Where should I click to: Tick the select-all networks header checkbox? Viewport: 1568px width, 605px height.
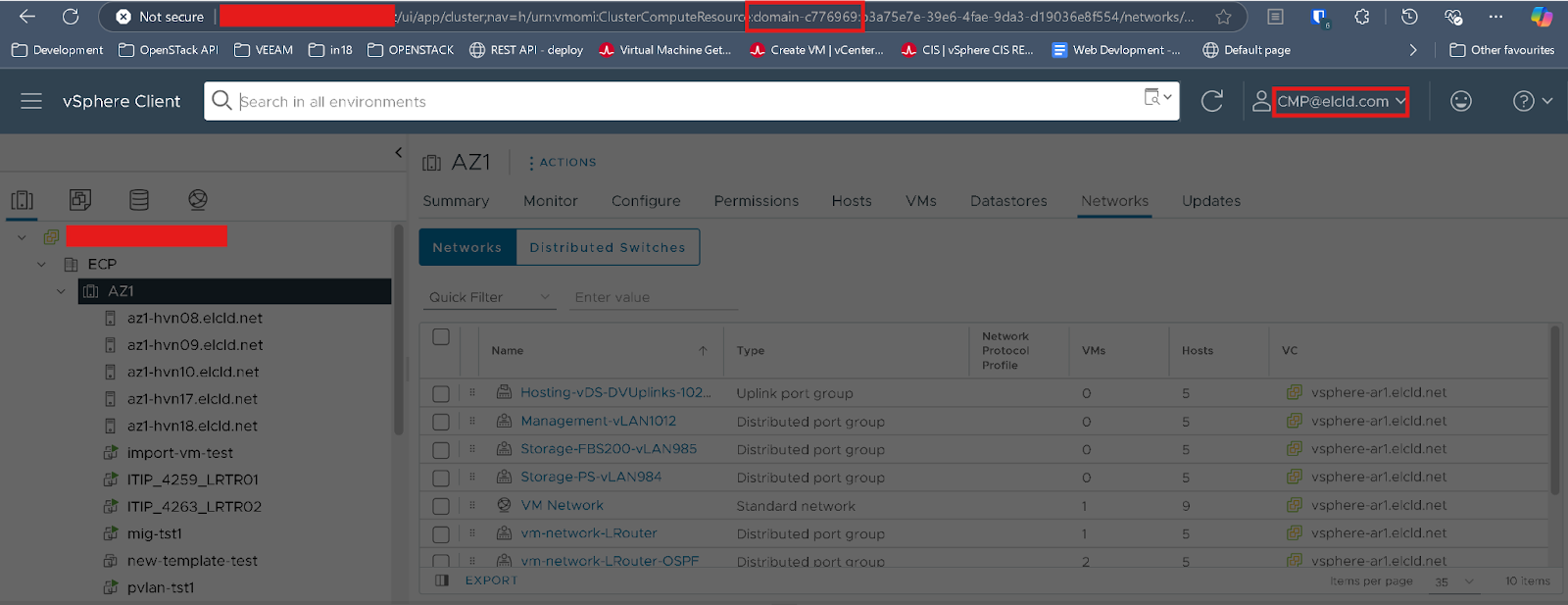[441, 336]
